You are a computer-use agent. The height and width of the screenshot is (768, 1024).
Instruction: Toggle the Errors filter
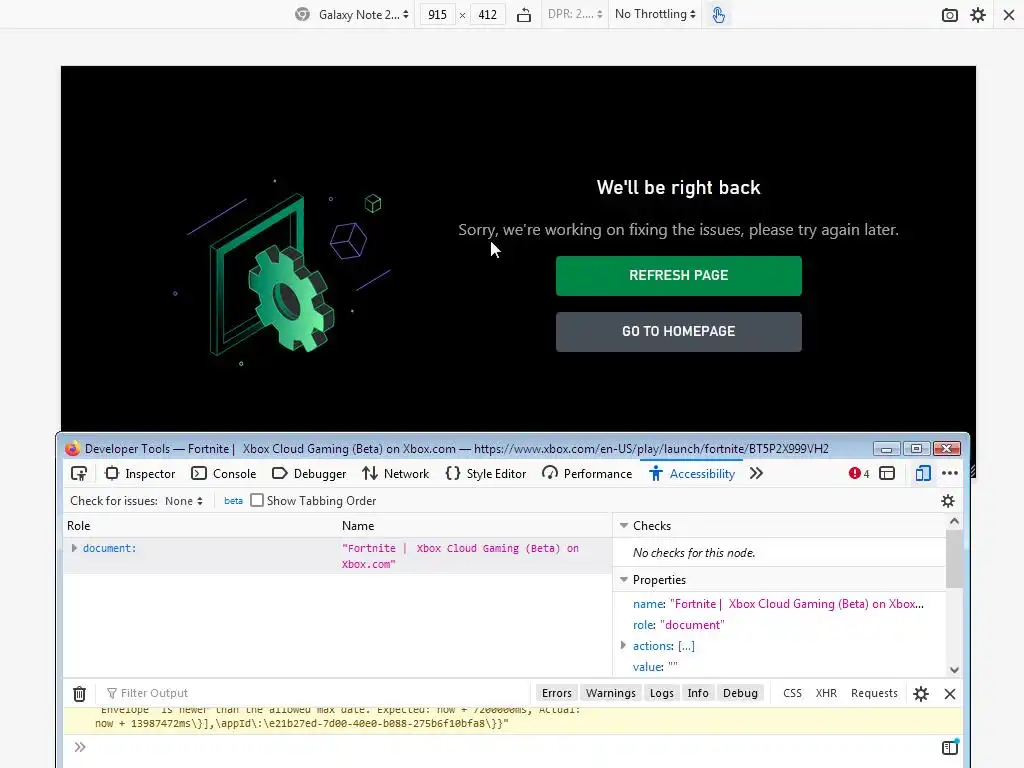[556, 694]
